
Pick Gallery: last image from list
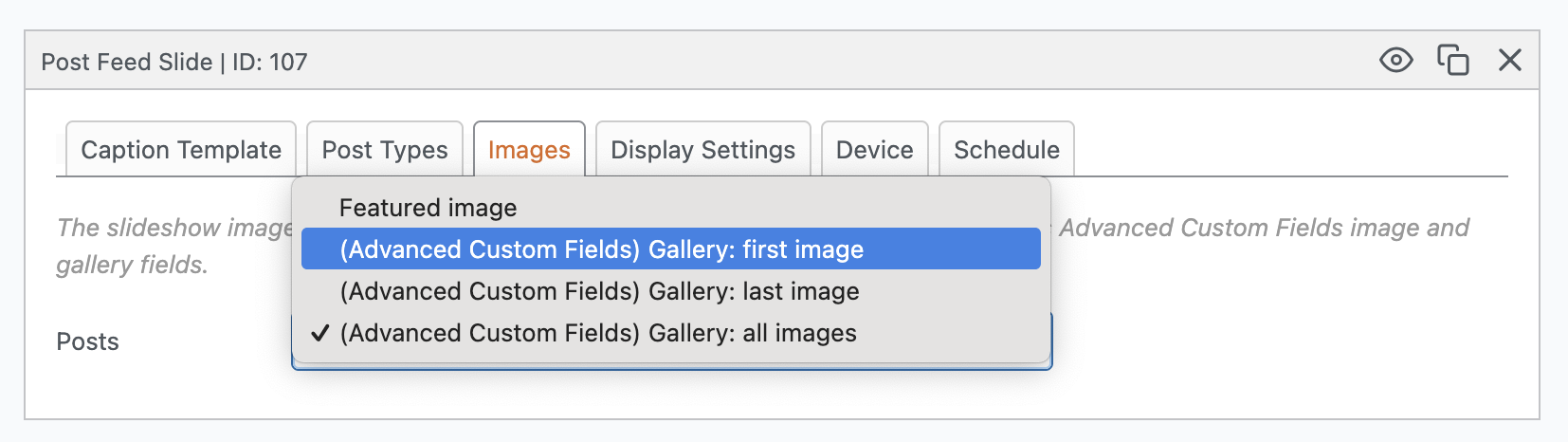599,291
